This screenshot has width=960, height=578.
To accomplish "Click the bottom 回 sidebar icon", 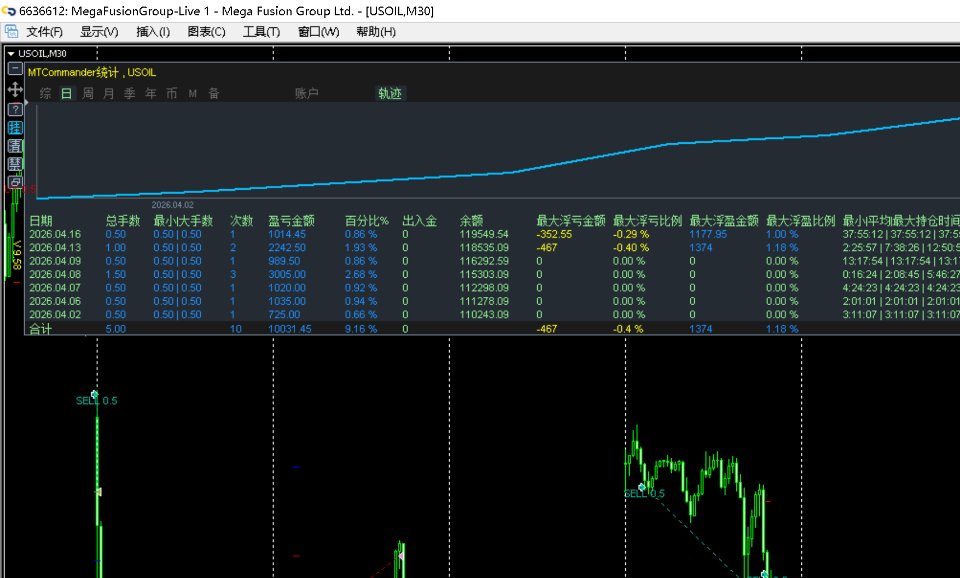I will pos(14,181).
